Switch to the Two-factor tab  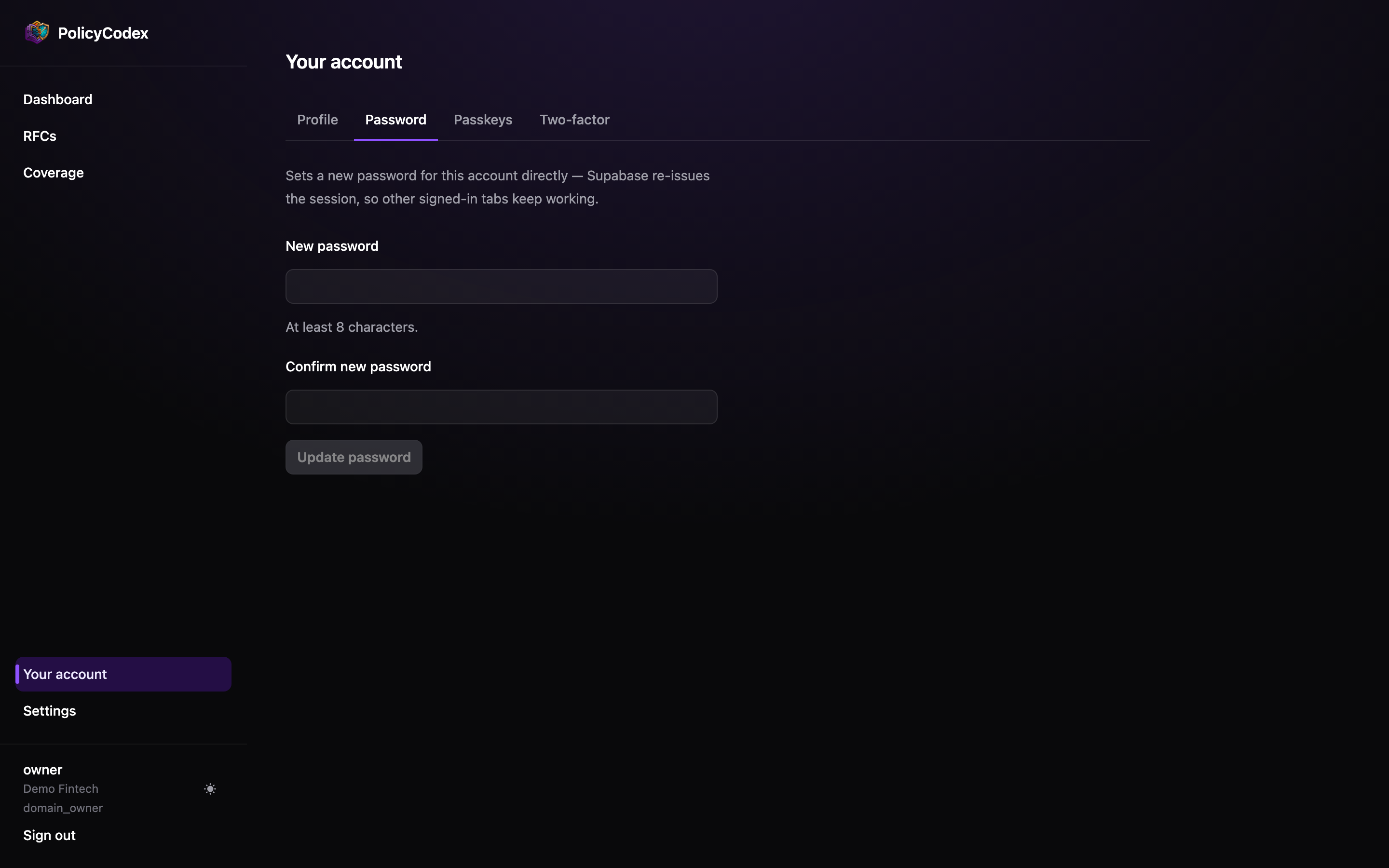[574, 120]
